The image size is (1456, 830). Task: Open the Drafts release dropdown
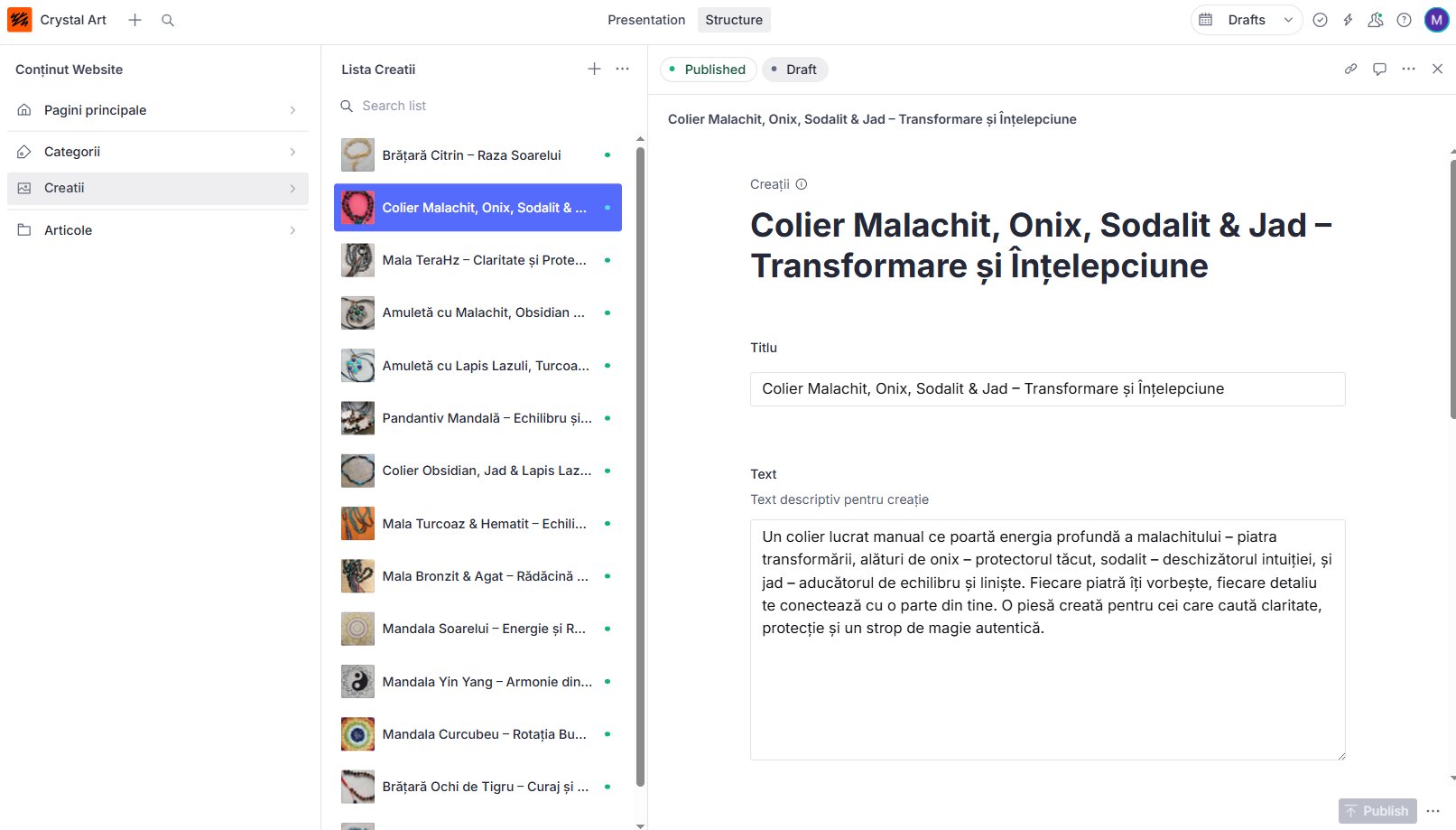click(x=1247, y=20)
